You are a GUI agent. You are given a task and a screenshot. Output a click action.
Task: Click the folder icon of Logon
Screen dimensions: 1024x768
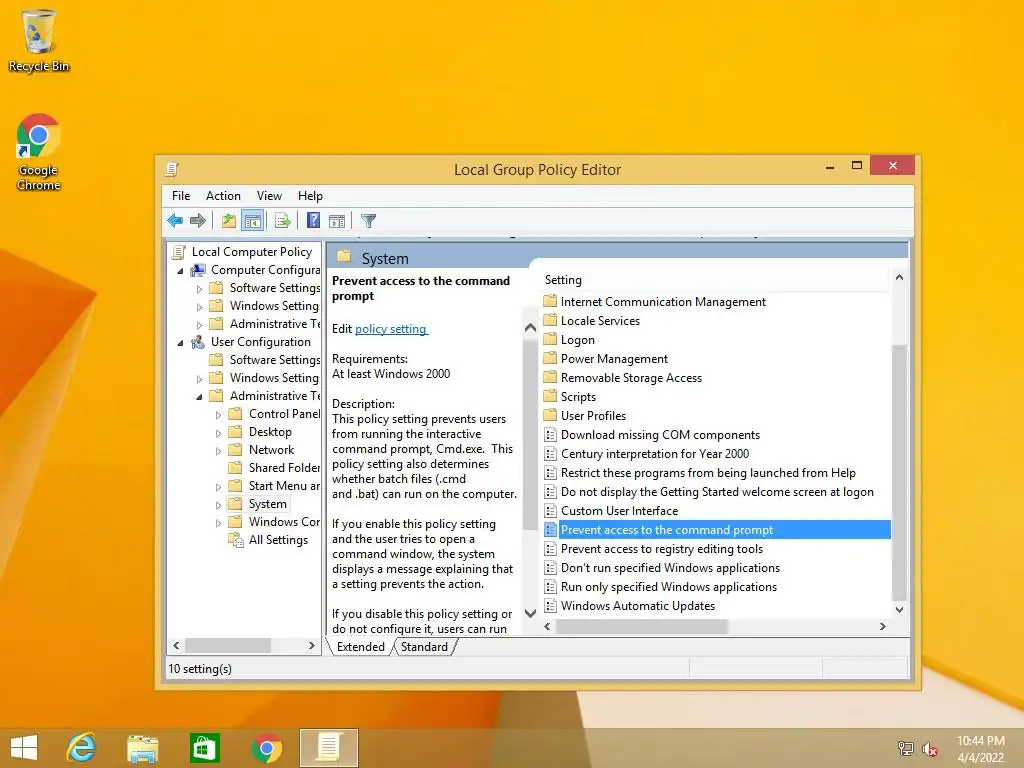click(x=551, y=340)
